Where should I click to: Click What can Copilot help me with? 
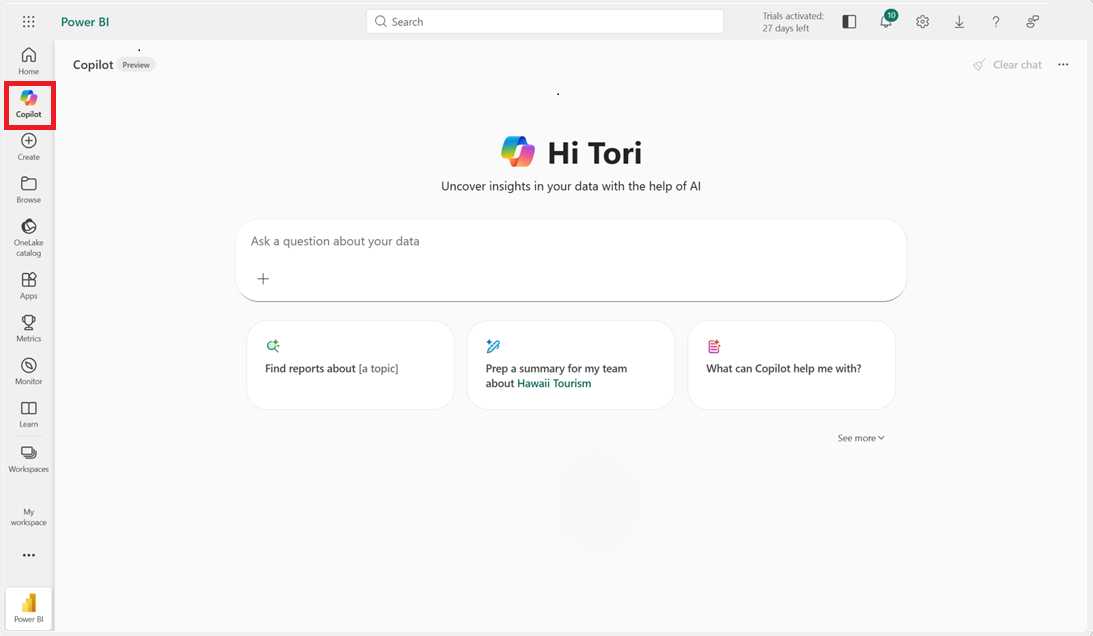coord(790,365)
